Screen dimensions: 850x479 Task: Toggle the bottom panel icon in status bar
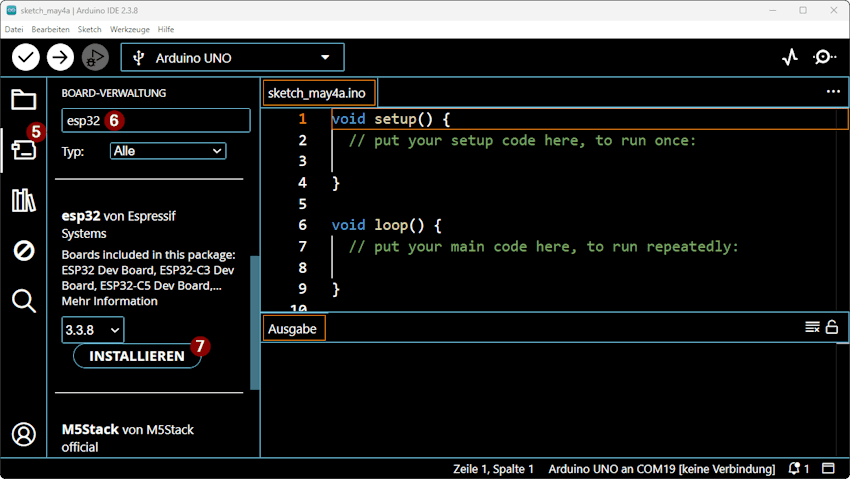[x=828, y=468]
